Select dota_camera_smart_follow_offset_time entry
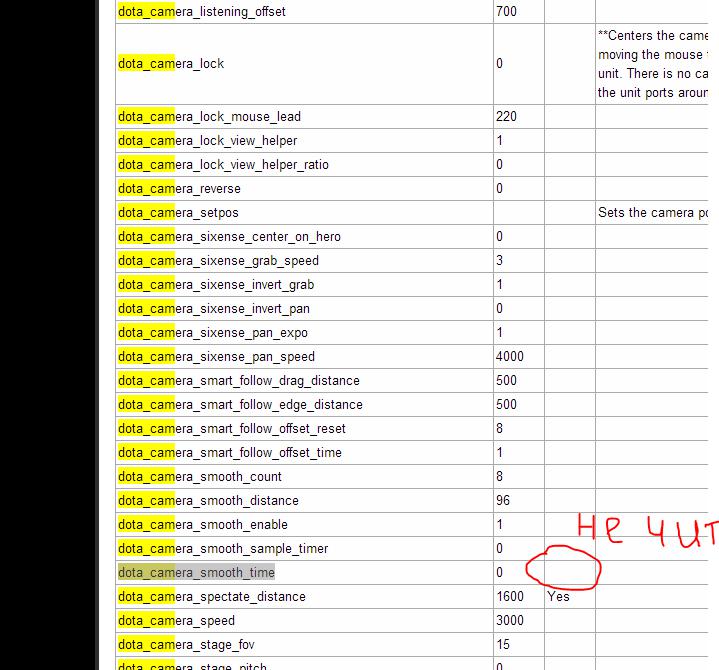 (x=230, y=452)
